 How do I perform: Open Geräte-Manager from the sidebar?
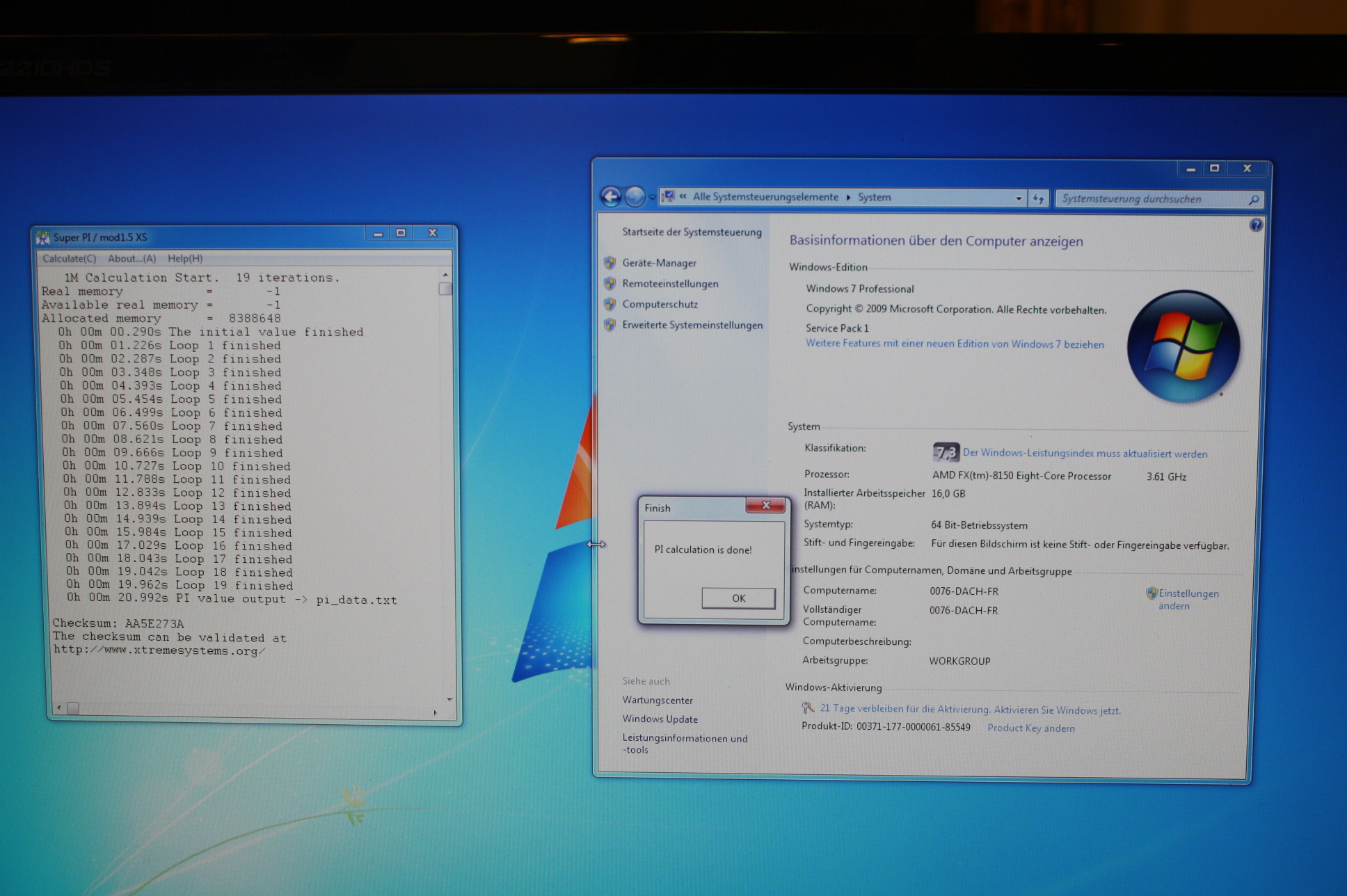[658, 263]
